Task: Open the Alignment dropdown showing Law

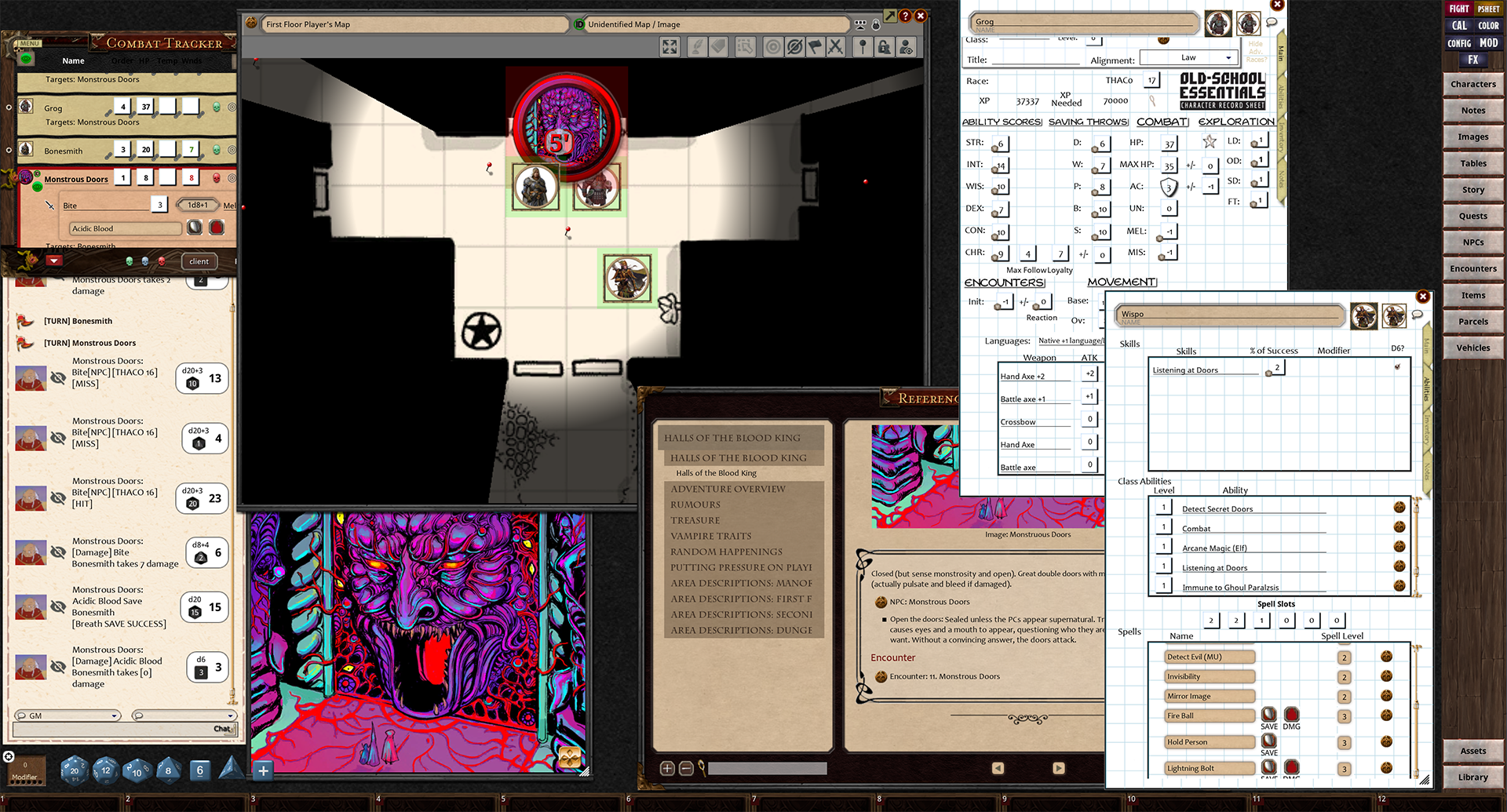Action: pyautogui.click(x=1188, y=57)
